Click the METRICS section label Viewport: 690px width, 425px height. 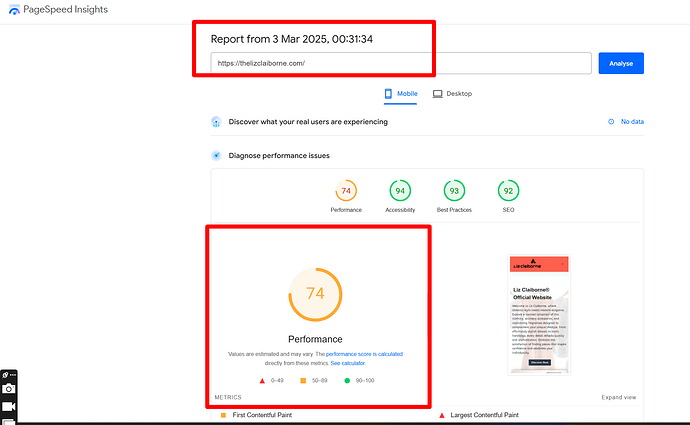click(x=228, y=397)
